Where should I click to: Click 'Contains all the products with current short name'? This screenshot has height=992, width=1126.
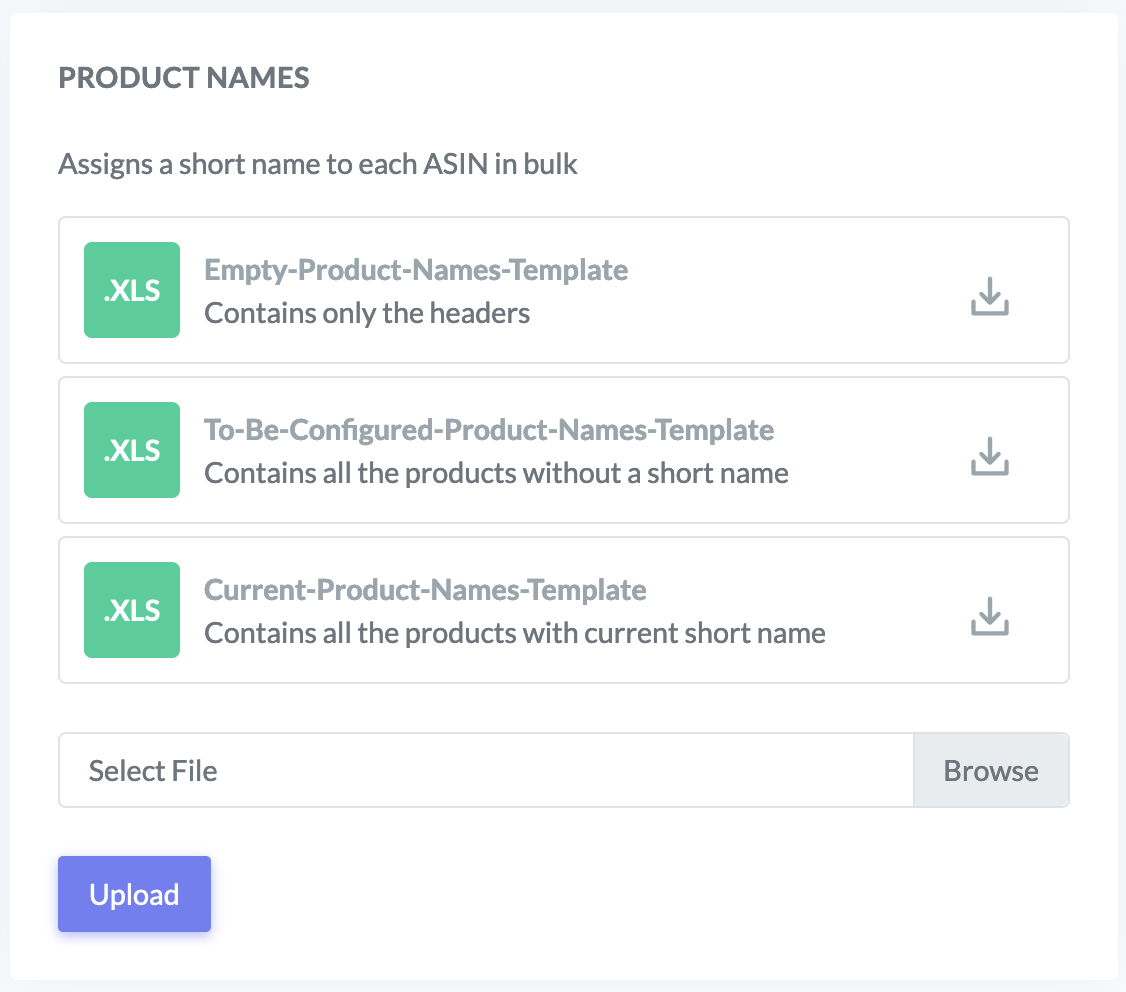coord(515,633)
